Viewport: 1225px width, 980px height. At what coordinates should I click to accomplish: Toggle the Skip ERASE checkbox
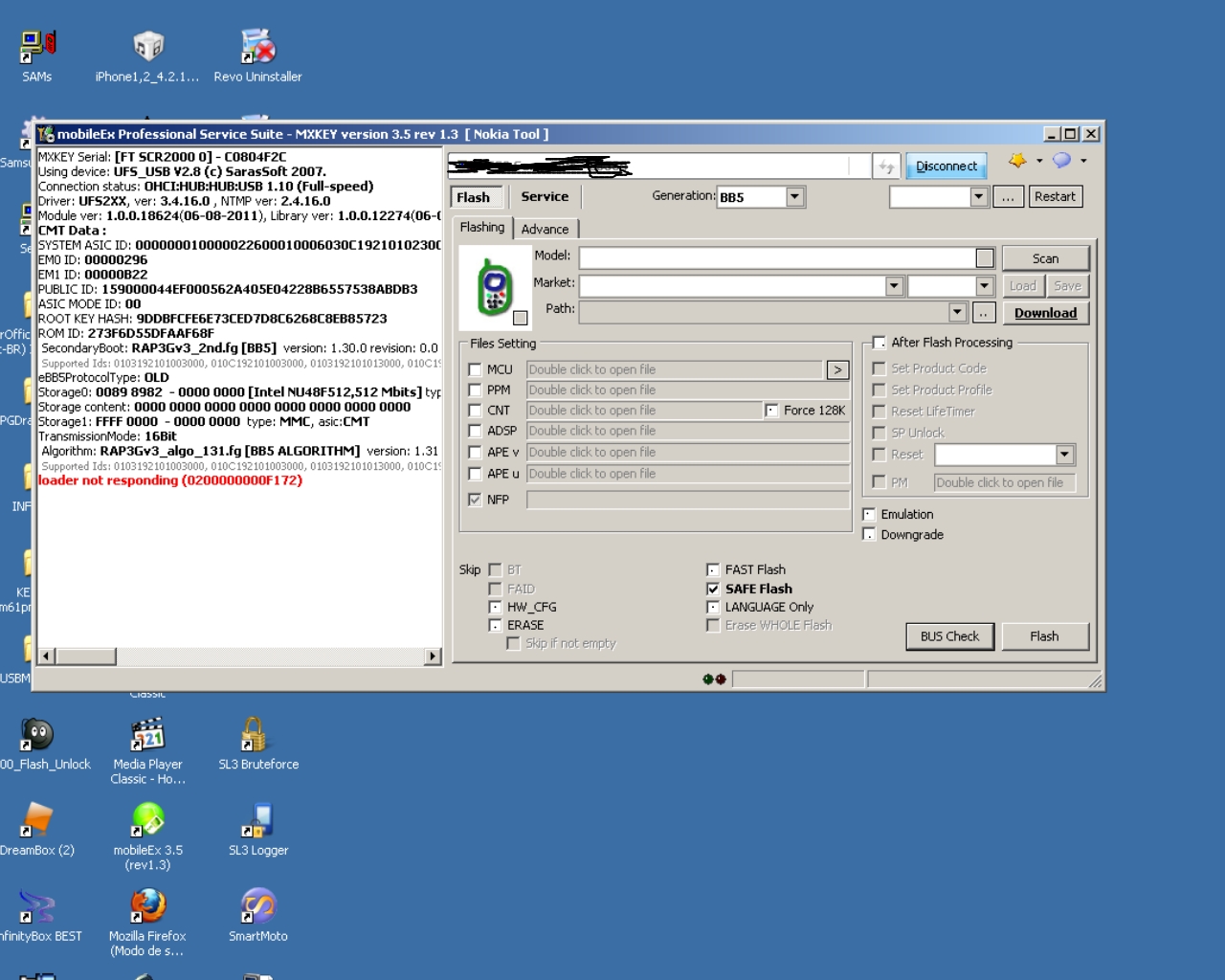point(495,625)
